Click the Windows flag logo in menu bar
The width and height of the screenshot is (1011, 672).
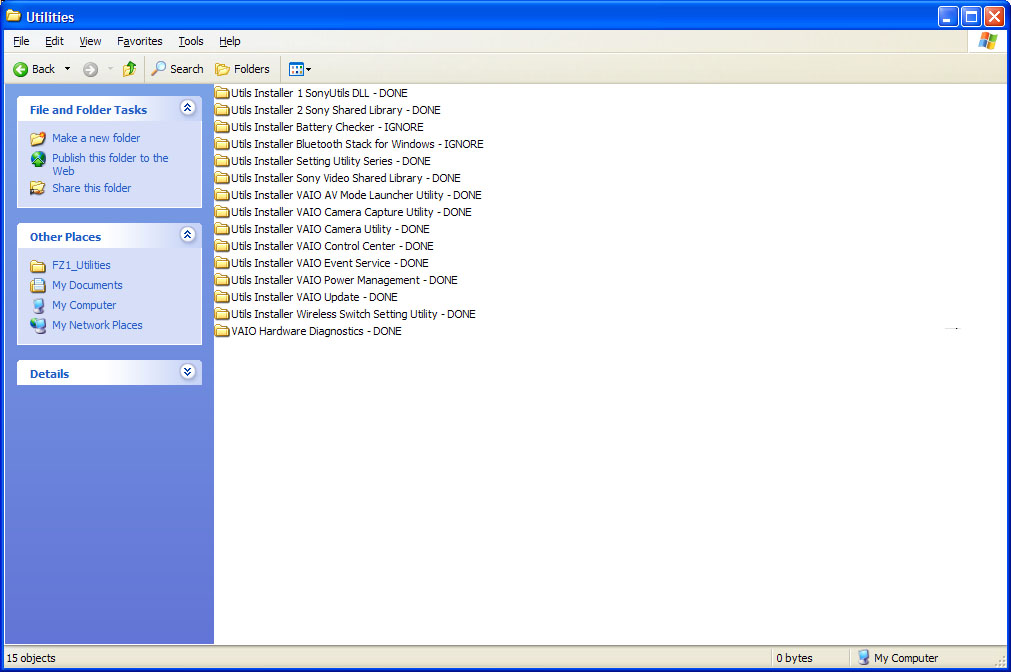(x=987, y=41)
